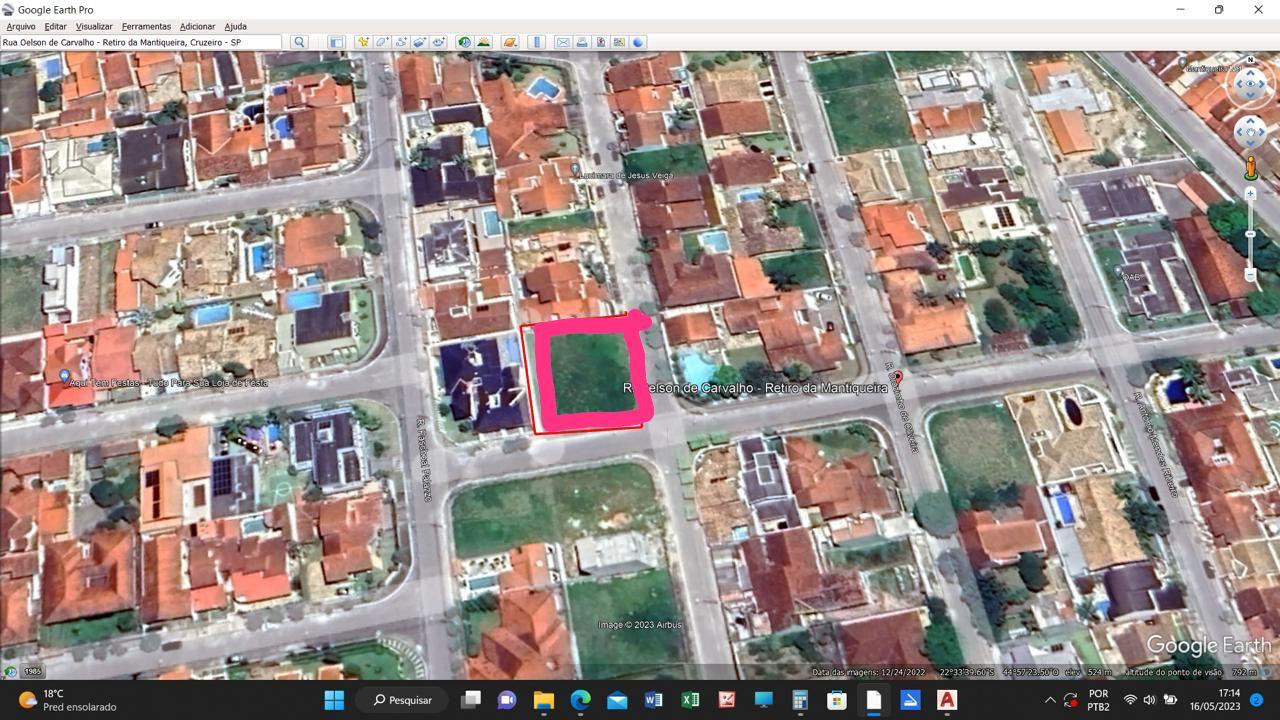Add a new placemark pin
This screenshot has width=1280, height=720.
click(x=363, y=42)
